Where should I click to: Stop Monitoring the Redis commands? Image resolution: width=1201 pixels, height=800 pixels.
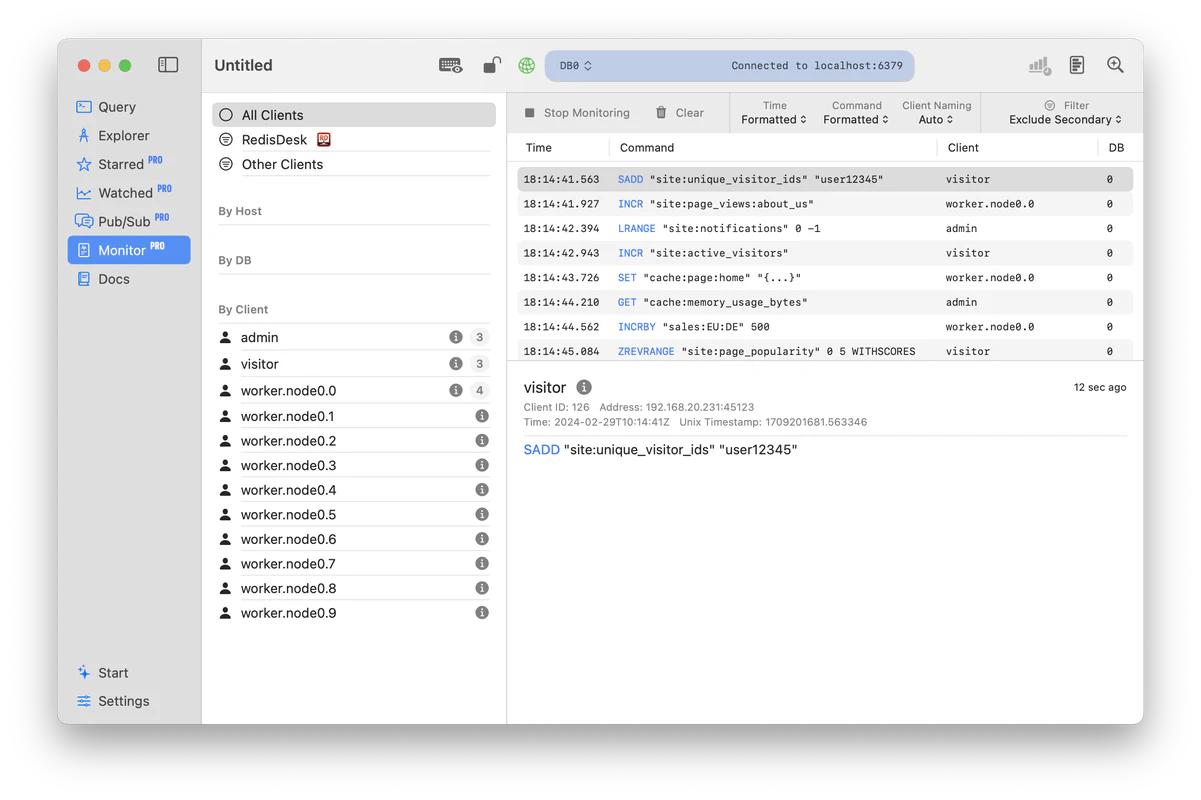[x=577, y=112]
